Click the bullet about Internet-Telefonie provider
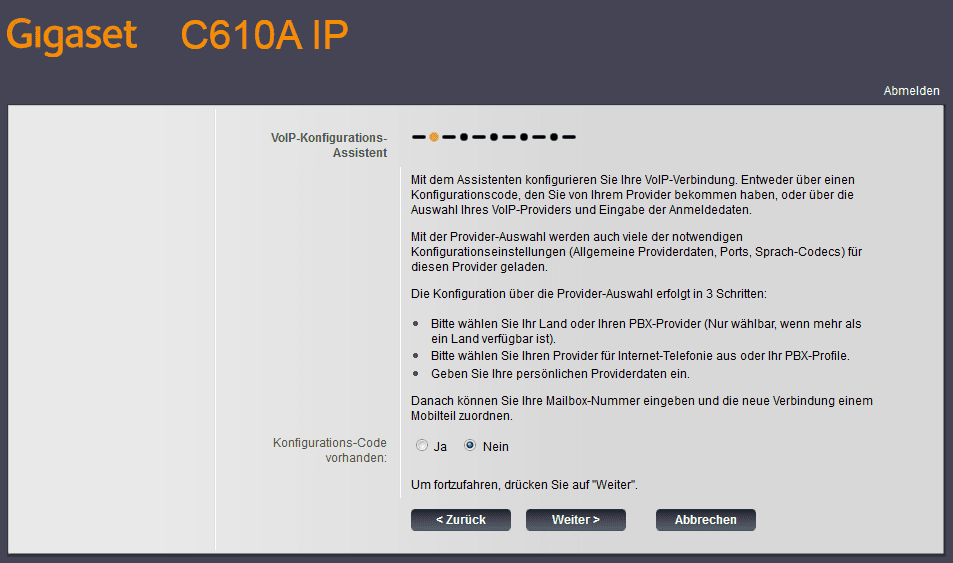Screen dimensions: 953x563 pyautogui.click(x=640, y=356)
